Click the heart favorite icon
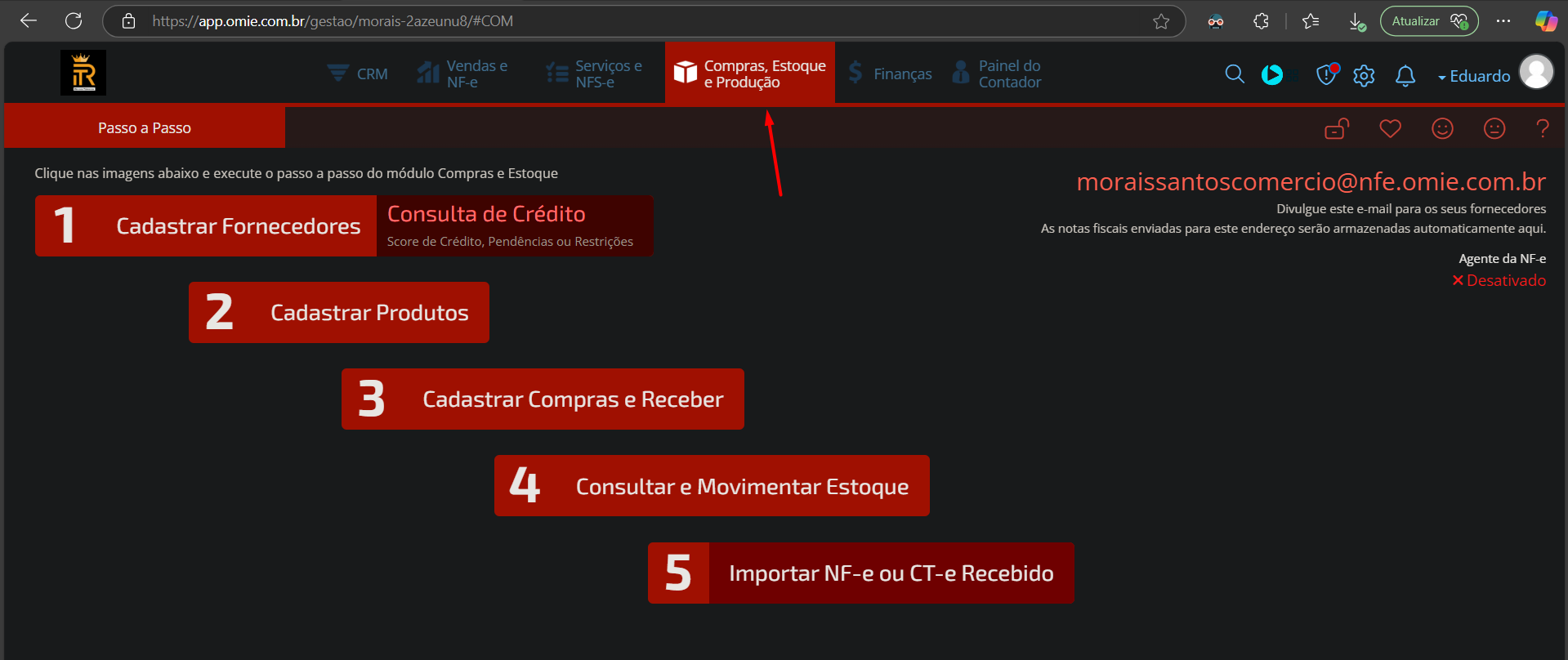 (1390, 128)
